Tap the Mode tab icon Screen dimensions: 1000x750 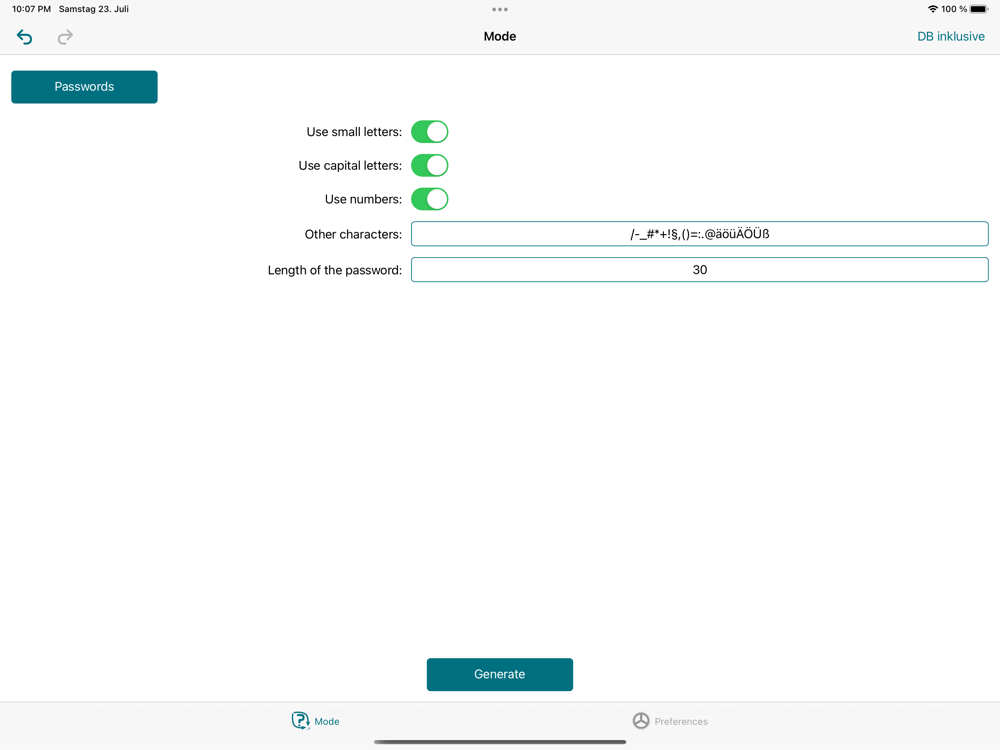tap(300, 721)
